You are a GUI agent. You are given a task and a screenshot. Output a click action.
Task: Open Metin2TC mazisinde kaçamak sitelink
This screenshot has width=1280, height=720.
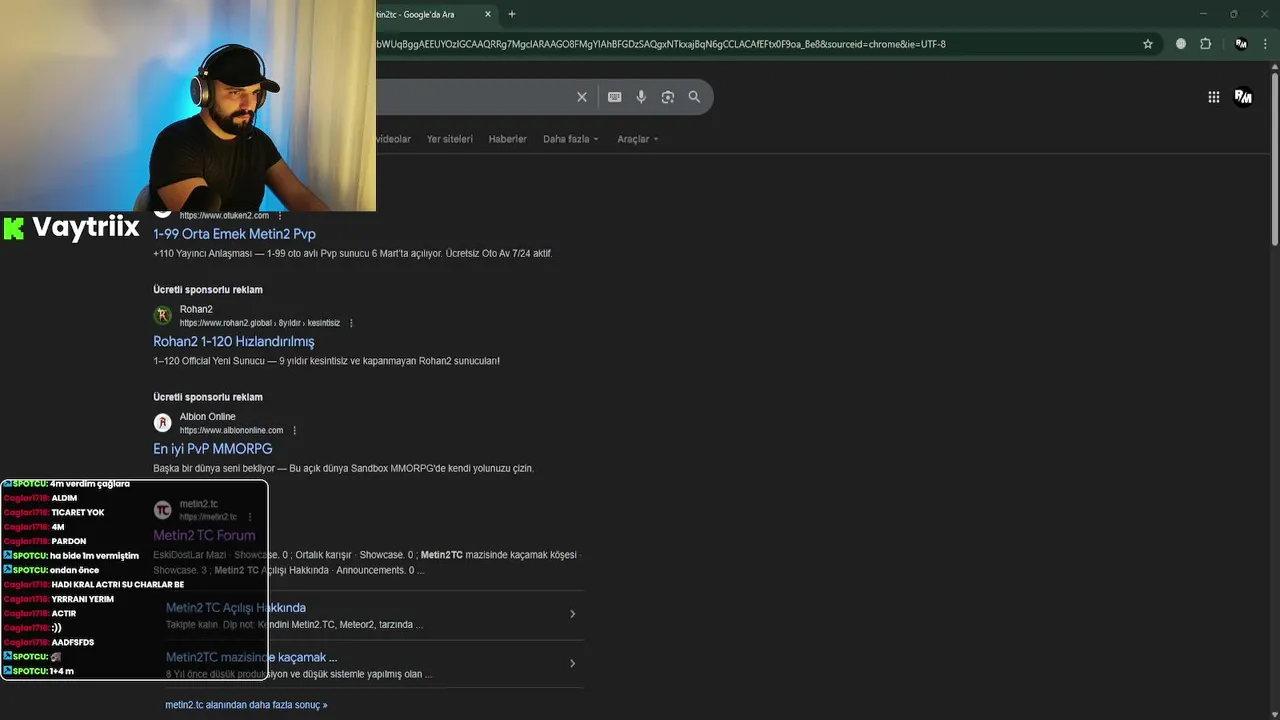click(252, 657)
